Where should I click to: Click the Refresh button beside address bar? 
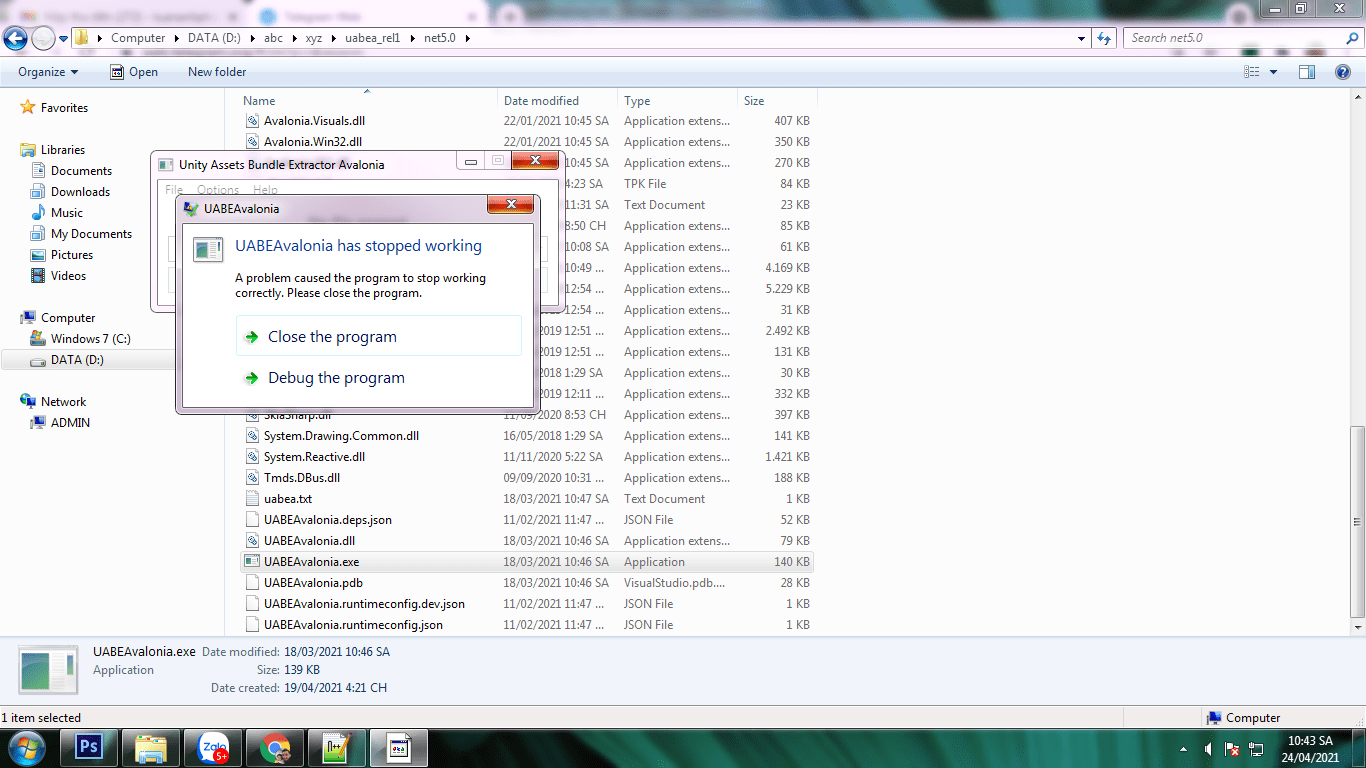[x=1104, y=38]
